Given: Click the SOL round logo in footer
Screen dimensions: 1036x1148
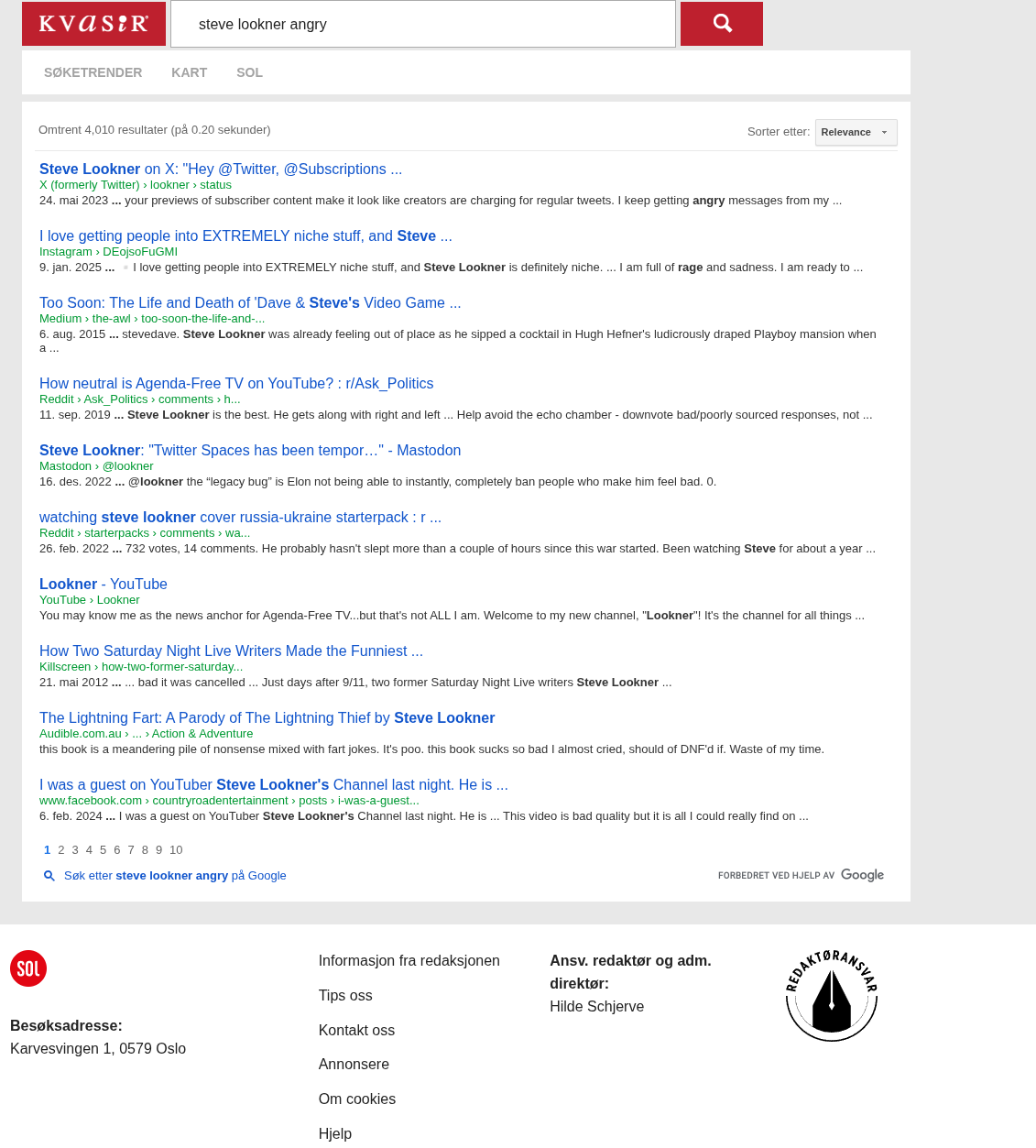Looking at the screenshot, I should (x=28, y=968).
